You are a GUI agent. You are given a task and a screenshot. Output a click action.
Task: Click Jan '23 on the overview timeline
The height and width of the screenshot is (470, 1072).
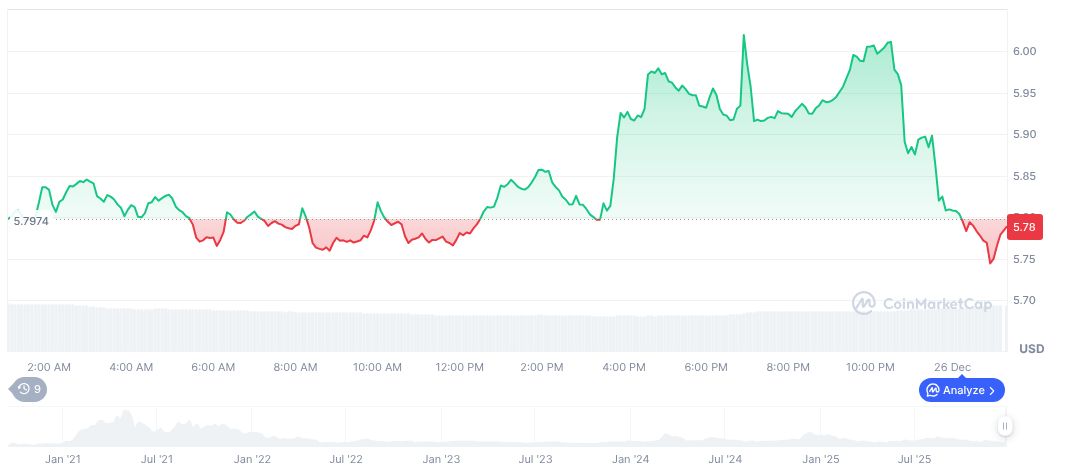coord(441,459)
